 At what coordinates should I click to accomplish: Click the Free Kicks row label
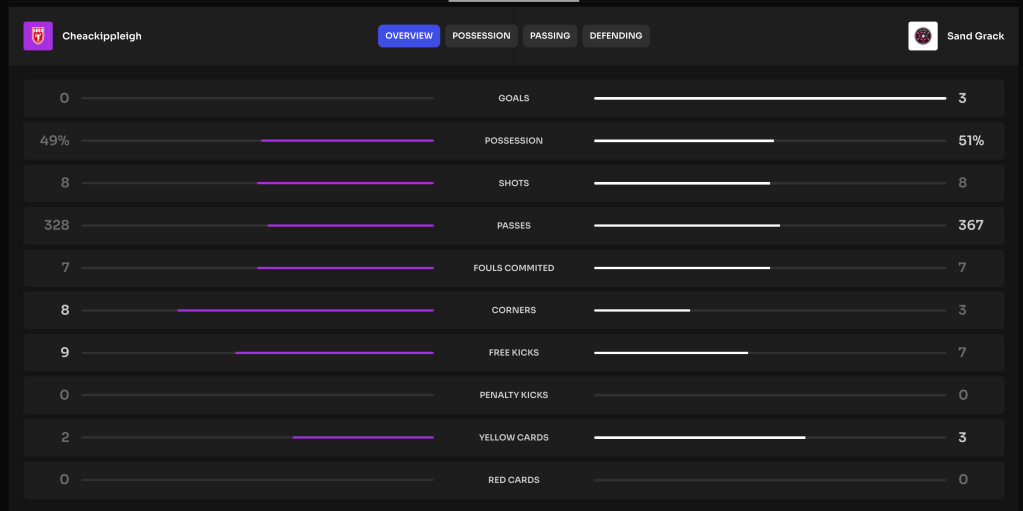pyautogui.click(x=514, y=353)
